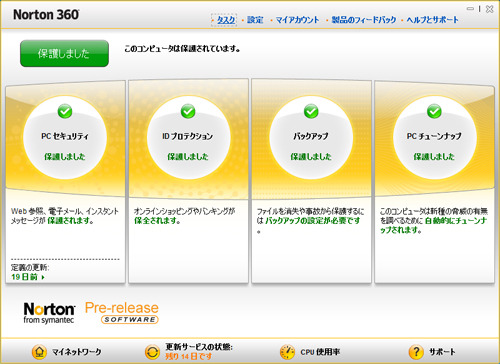Click the update service refresh icon
Screen dimensions: 500x364
pos(152,352)
